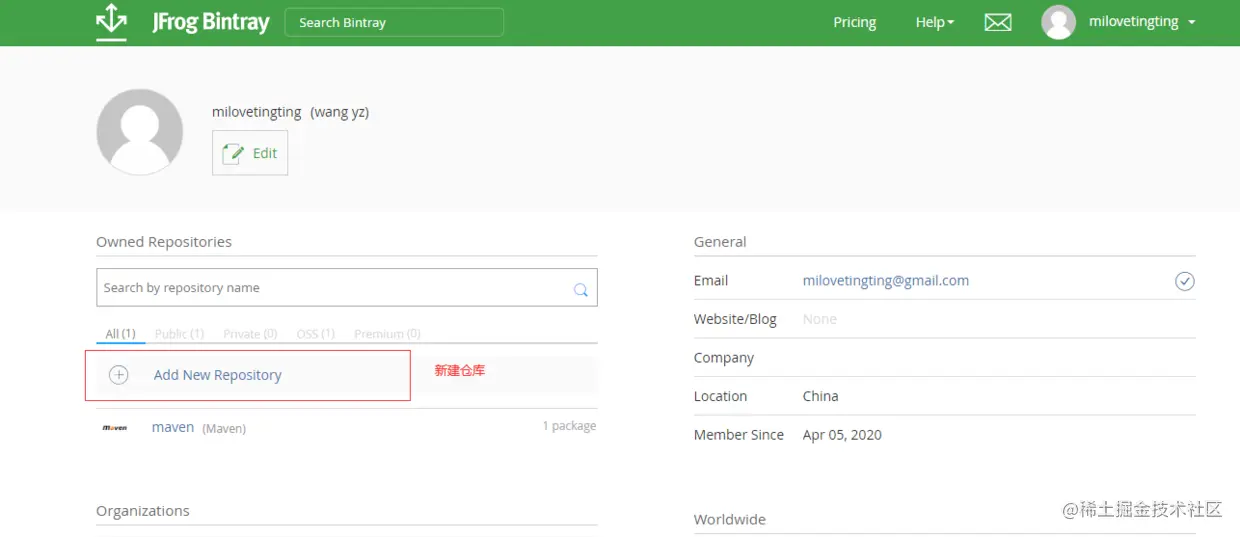
Task: Expand the milovetingting account dropdown
Action: (x=1142, y=22)
